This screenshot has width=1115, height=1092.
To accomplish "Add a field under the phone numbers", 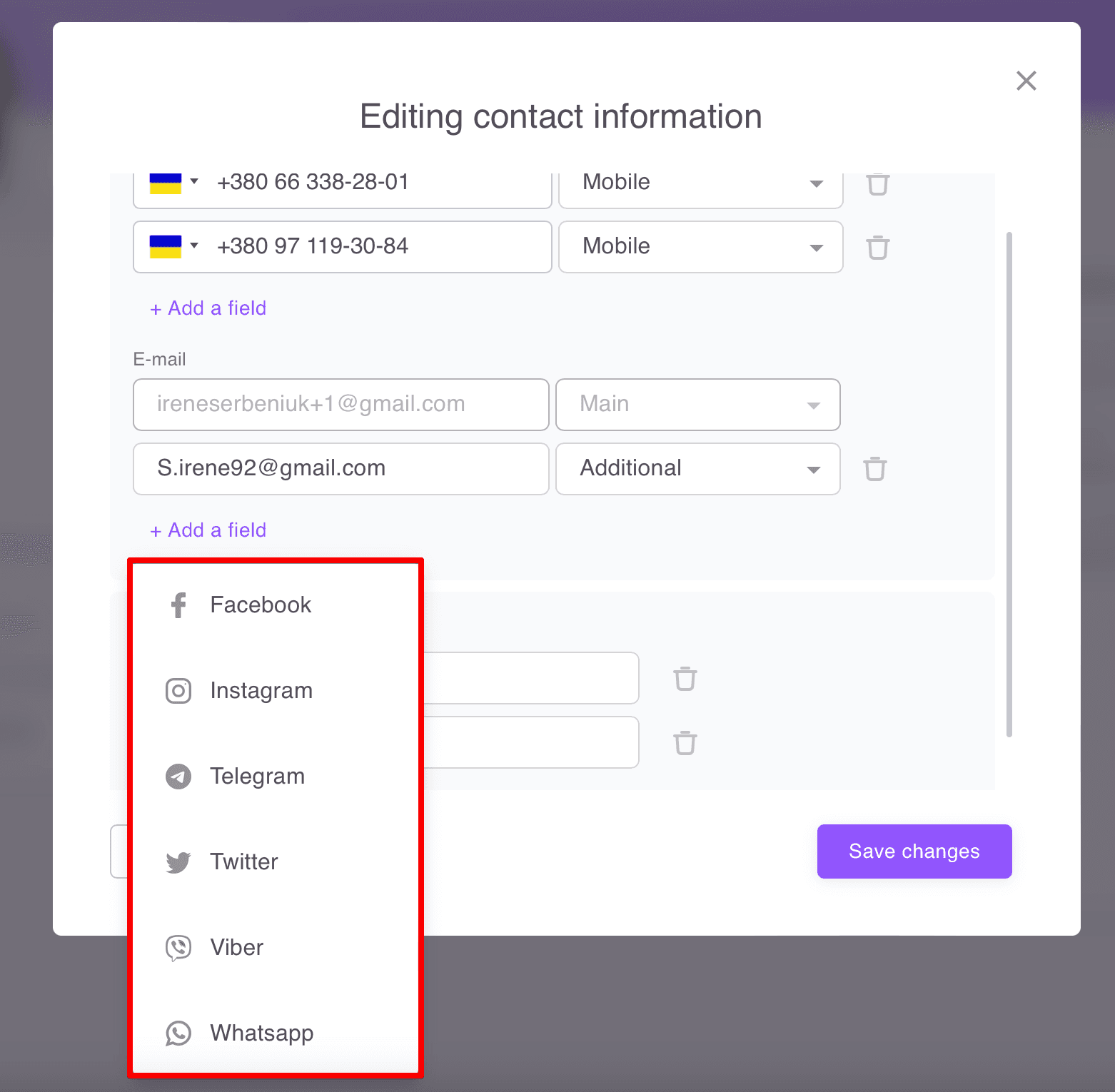I will point(208,308).
